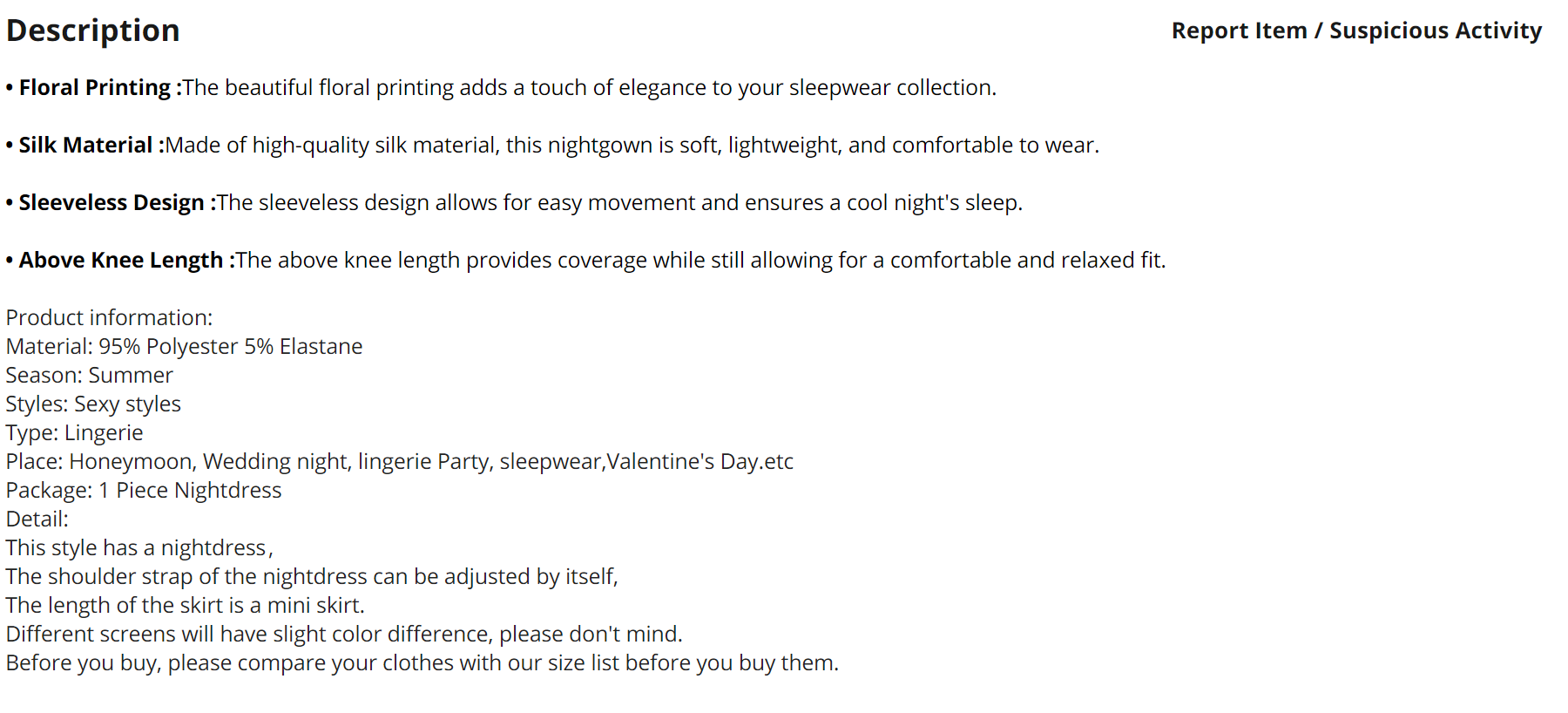
Task: Click the Material 95% Polyester line
Action: point(184,346)
